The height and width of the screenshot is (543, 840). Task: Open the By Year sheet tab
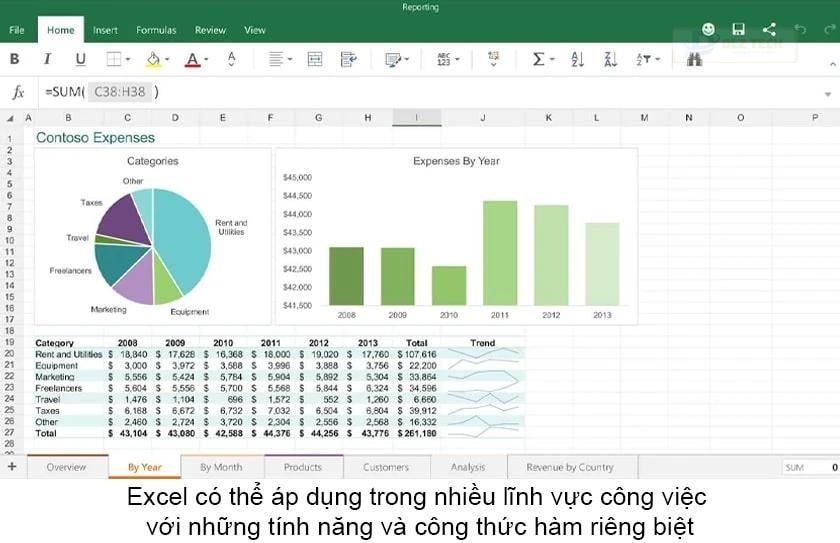click(x=145, y=467)
